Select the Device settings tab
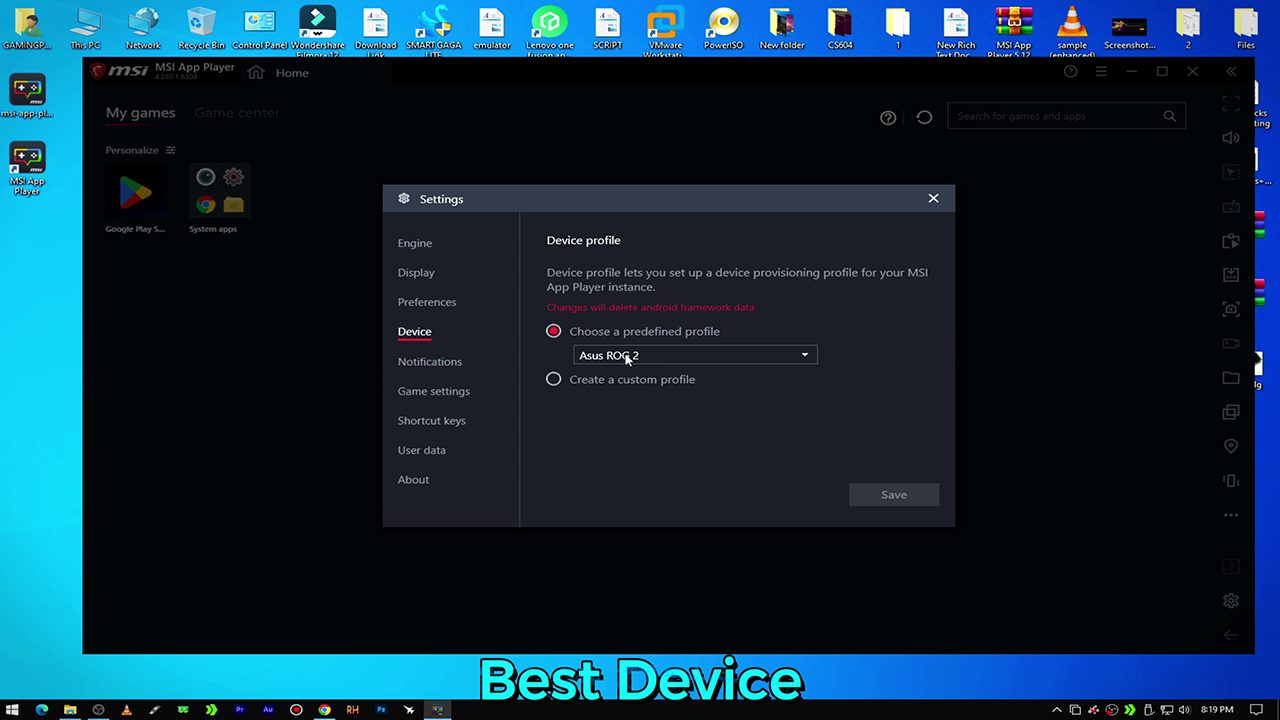 414,331
